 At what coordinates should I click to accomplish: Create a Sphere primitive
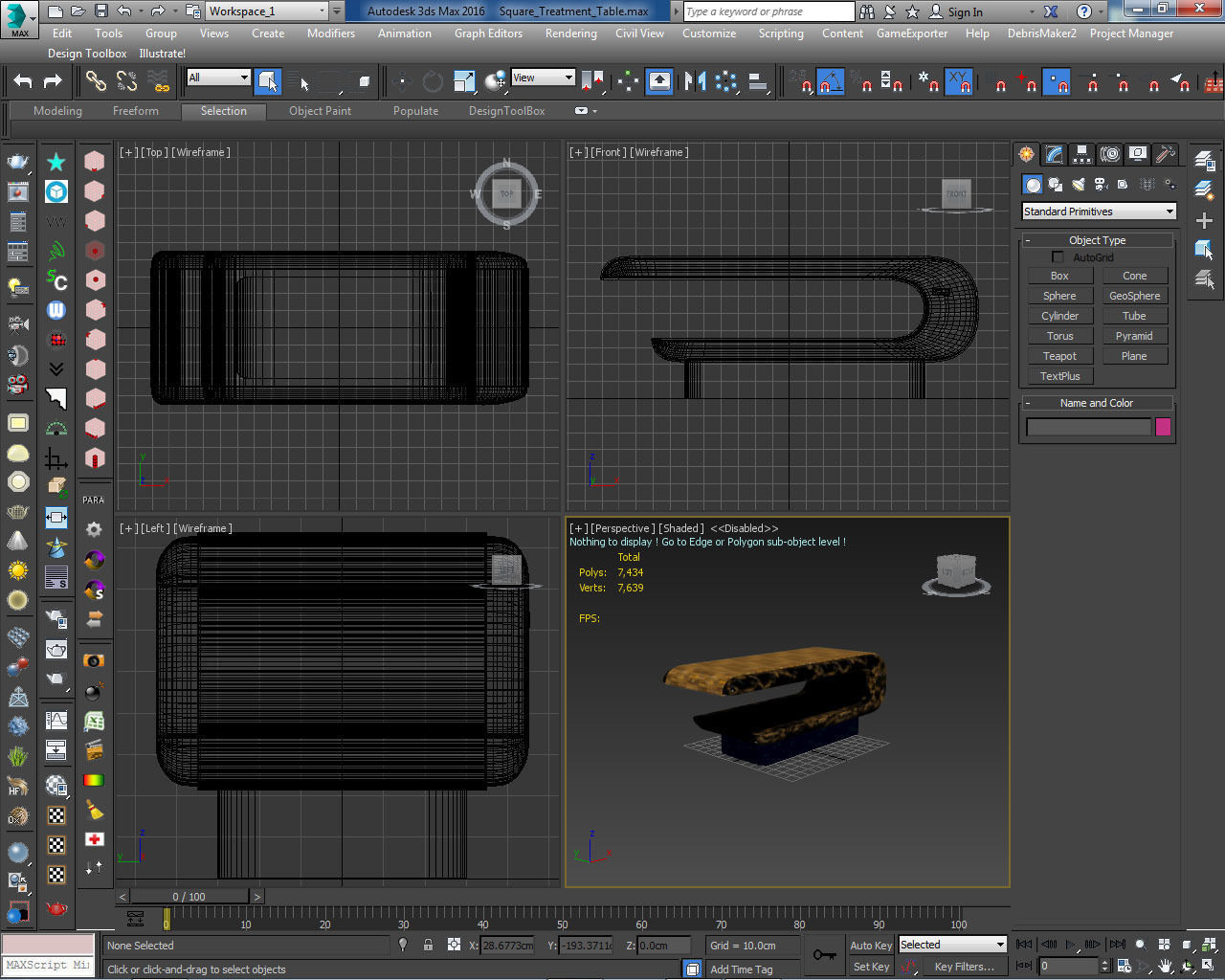coord(1059,296)
